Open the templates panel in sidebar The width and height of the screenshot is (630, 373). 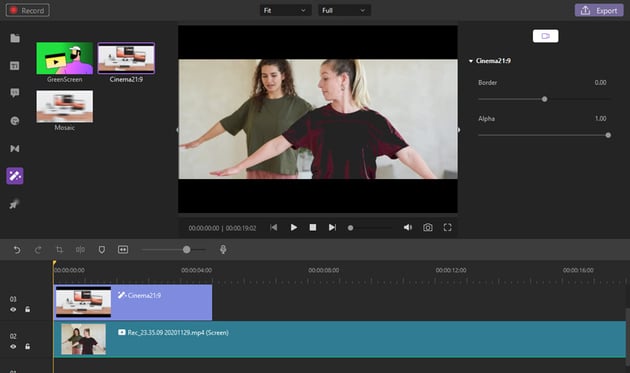[x=15, y=66]
